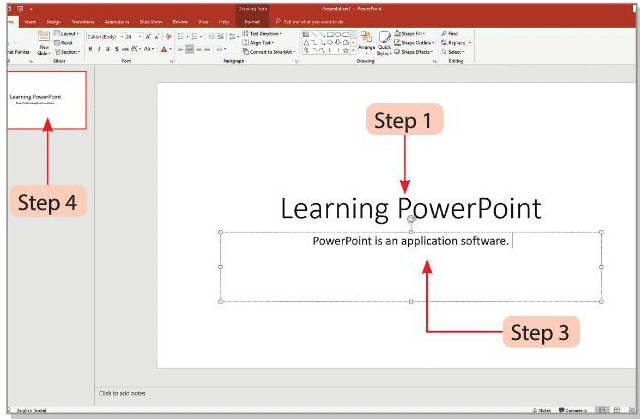Click the Bullets list icon
Viewport: 640px width, 419px height.
[181, 37]
